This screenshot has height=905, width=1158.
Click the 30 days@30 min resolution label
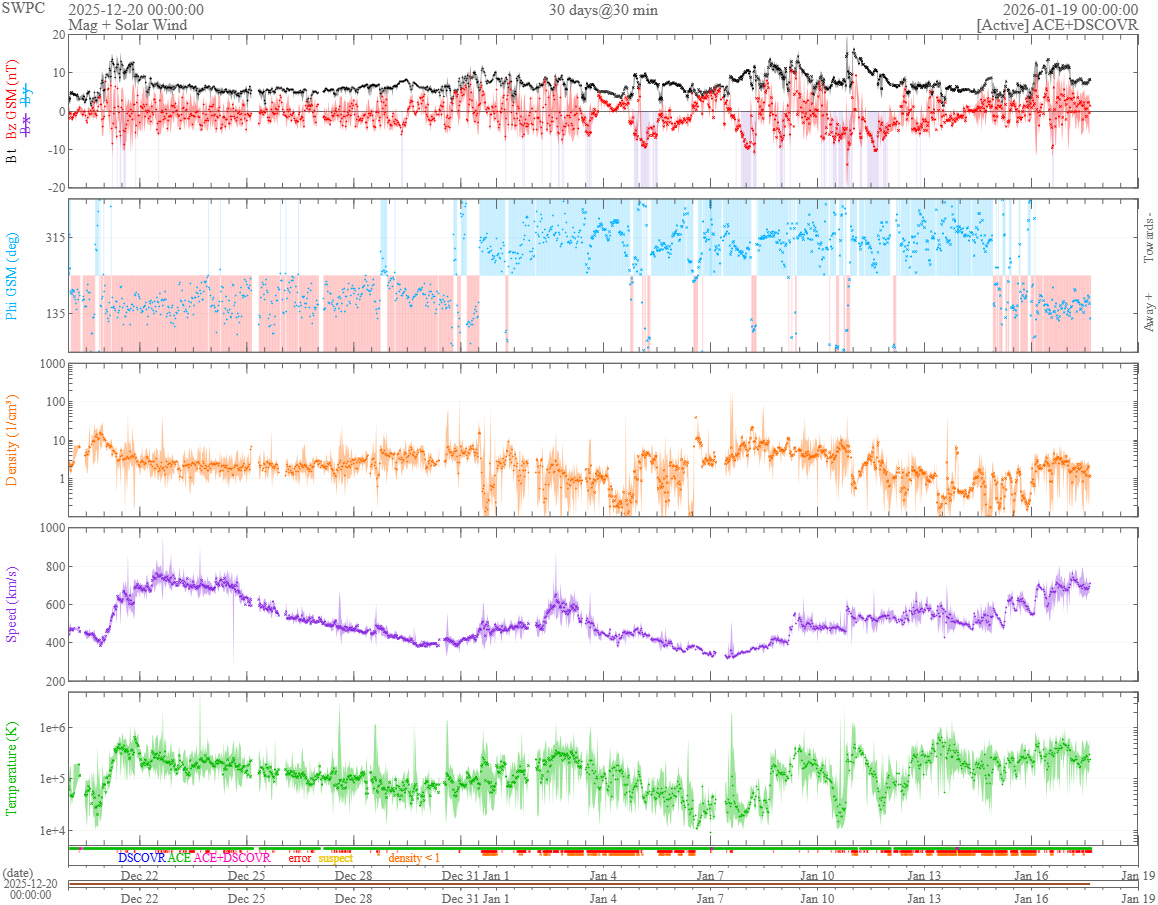click(603, 10)
